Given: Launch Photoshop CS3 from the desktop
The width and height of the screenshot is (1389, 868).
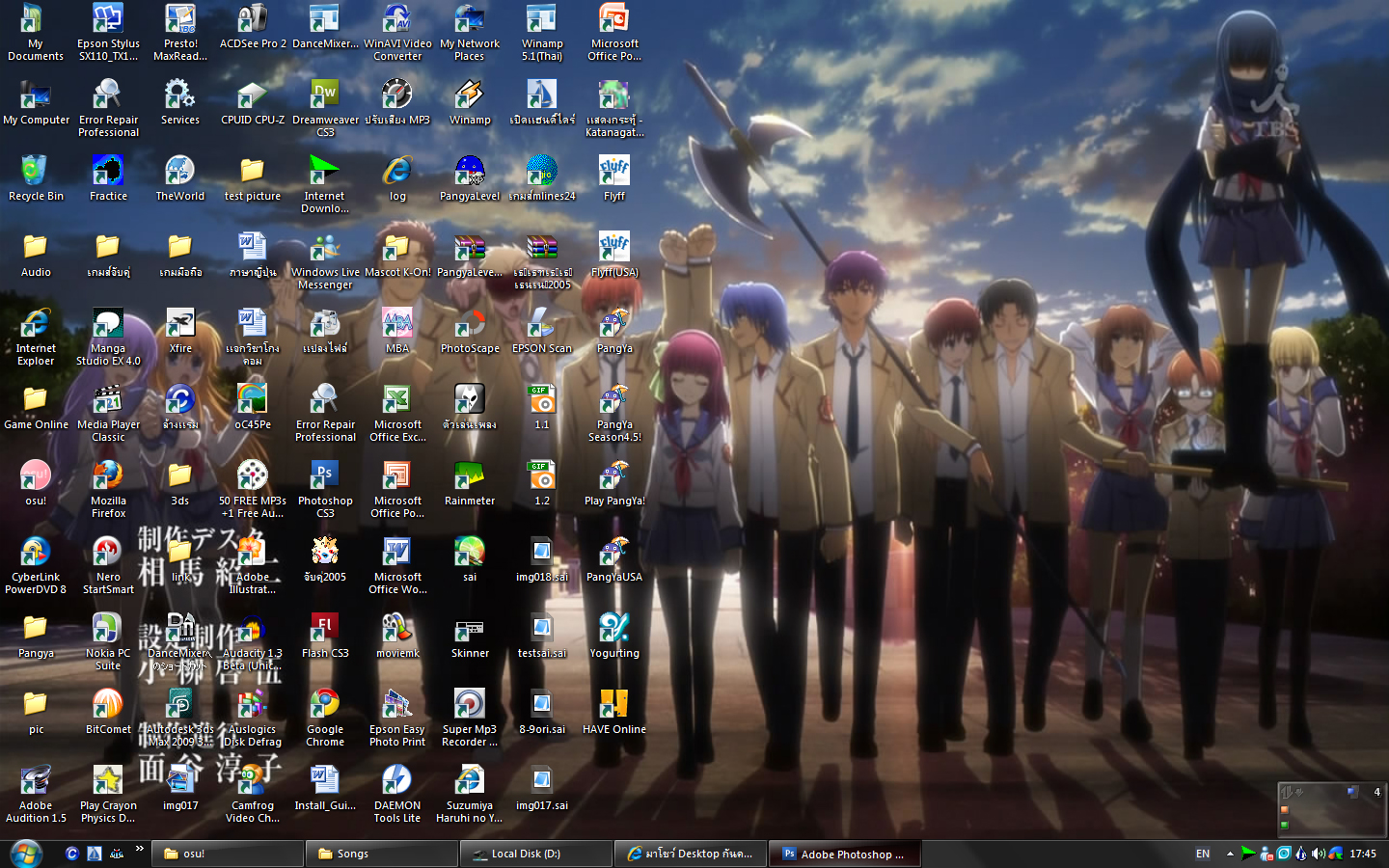Looking at the screenshot, I should (x=325, y=489).
